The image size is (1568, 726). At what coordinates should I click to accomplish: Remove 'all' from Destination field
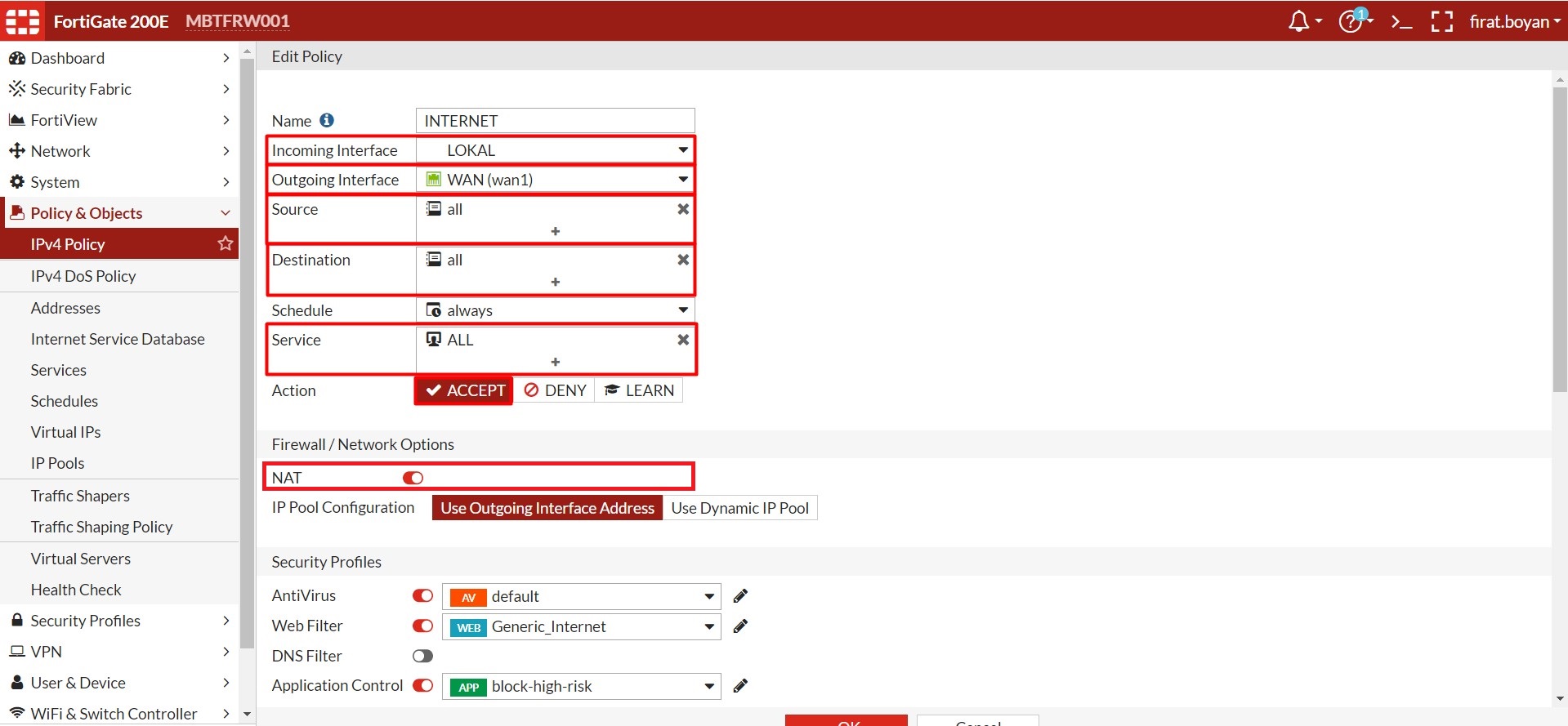683,260
